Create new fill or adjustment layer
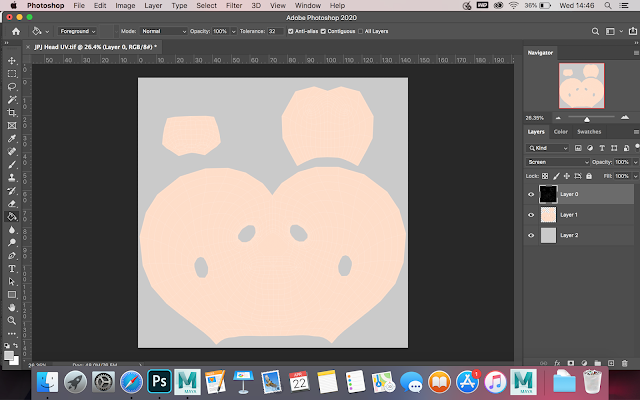This screenshot has width=640, height=400. (584, 363)
